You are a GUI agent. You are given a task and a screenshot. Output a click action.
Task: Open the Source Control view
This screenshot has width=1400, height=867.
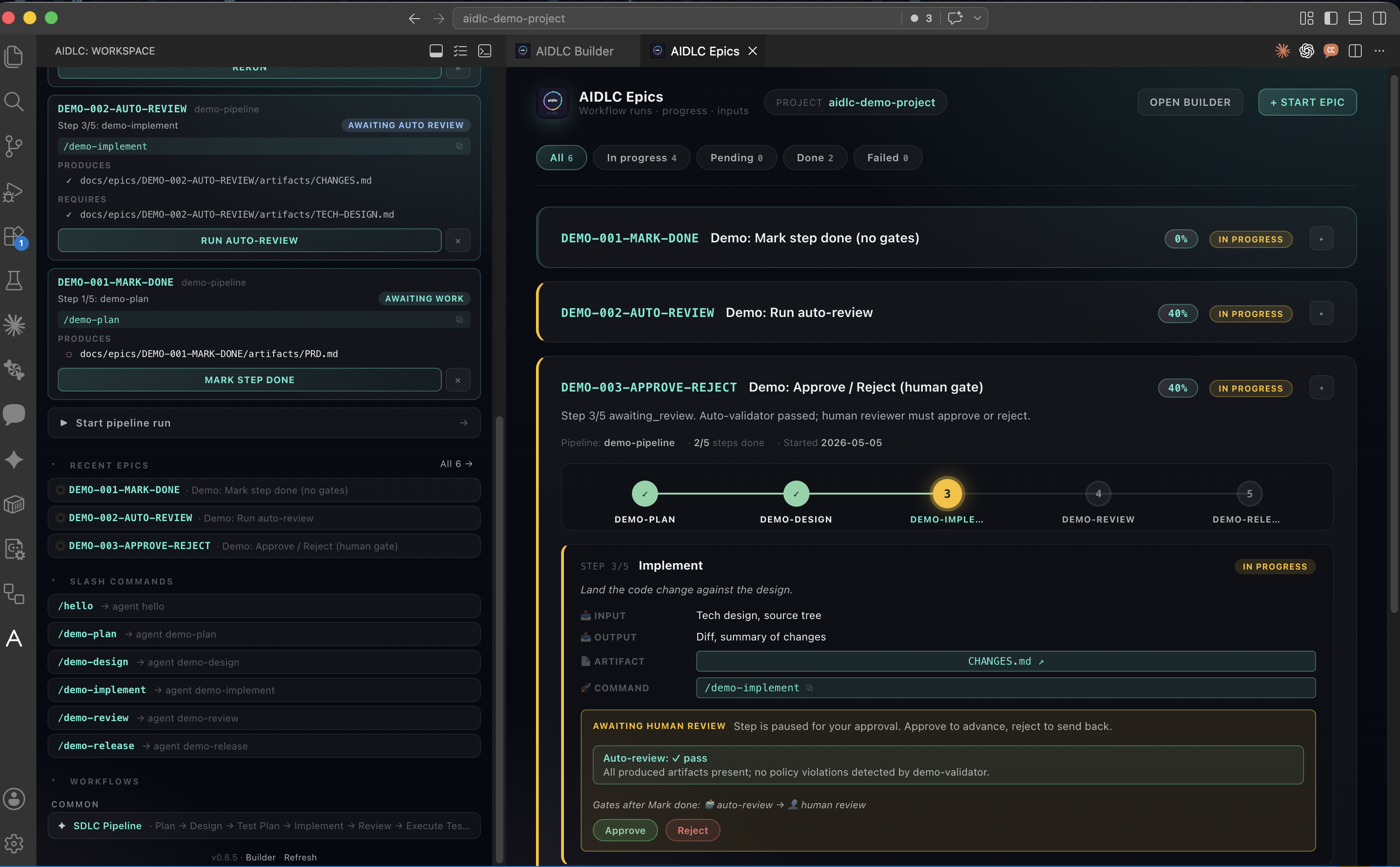(x=14, y=146)
